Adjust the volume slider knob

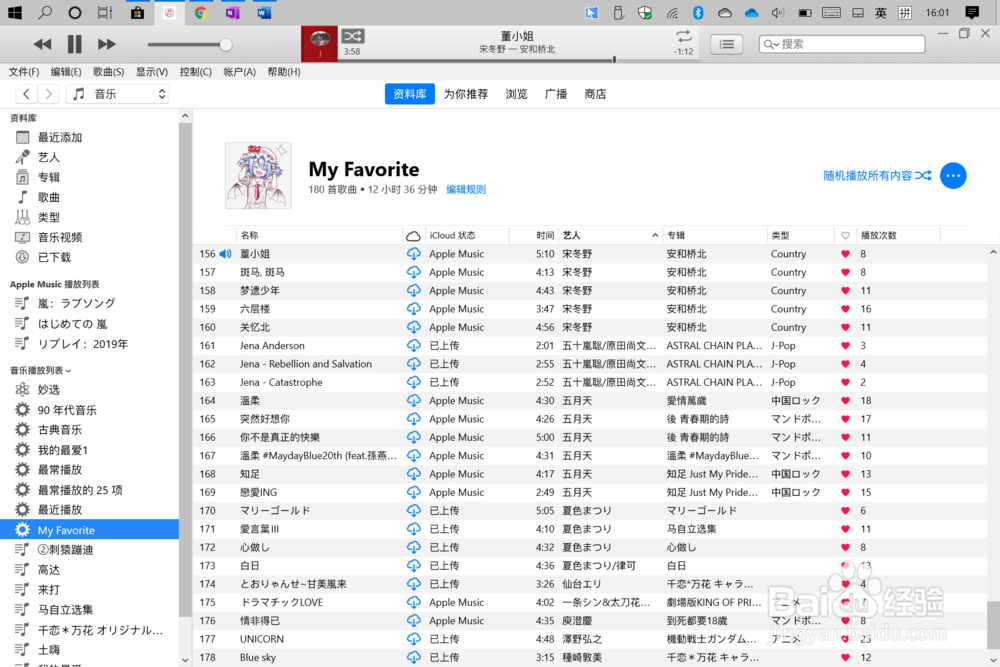[226, 45]
